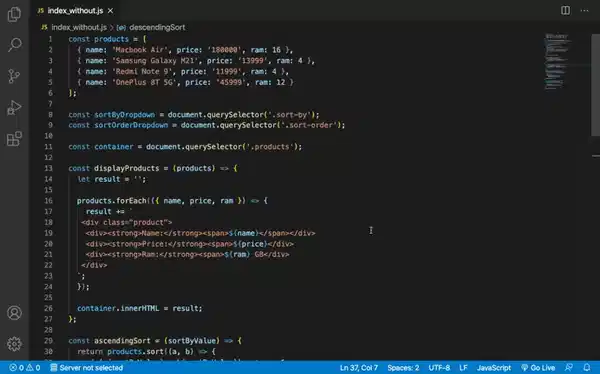
Task: Close the index_without.js tab
Action: pos(110,11)
